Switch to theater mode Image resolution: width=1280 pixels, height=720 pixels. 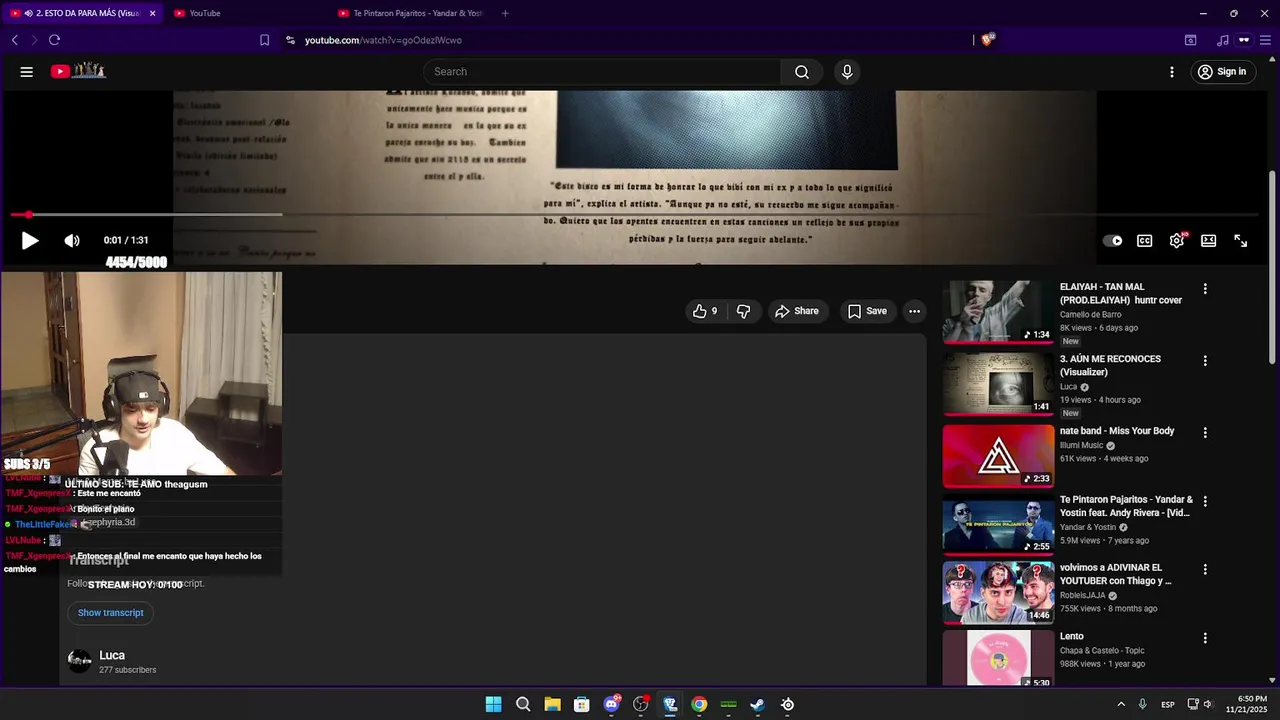pyautogui.click(x=1208, y=241)
